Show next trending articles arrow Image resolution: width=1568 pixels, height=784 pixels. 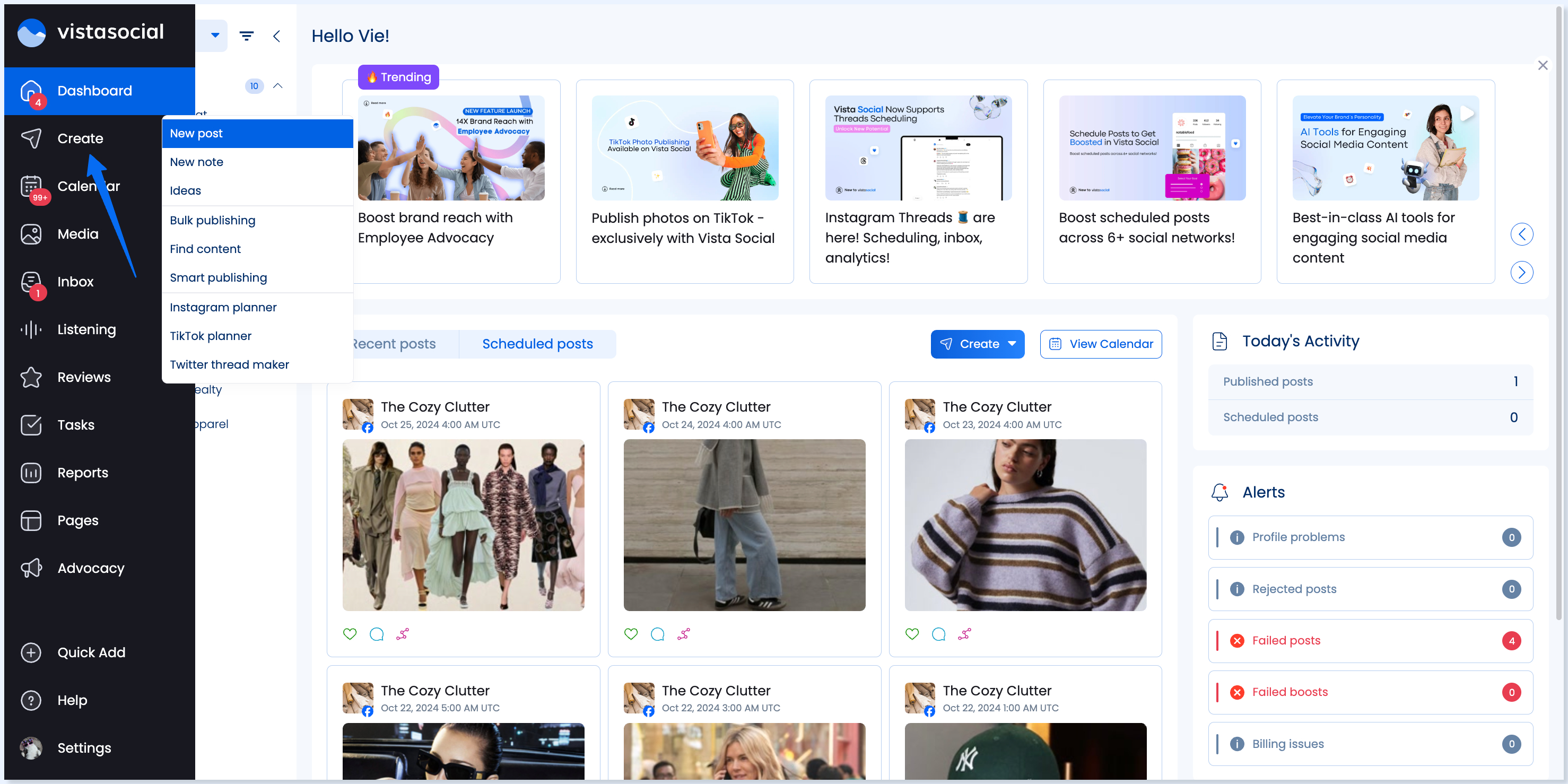[x=1522, y=272]
